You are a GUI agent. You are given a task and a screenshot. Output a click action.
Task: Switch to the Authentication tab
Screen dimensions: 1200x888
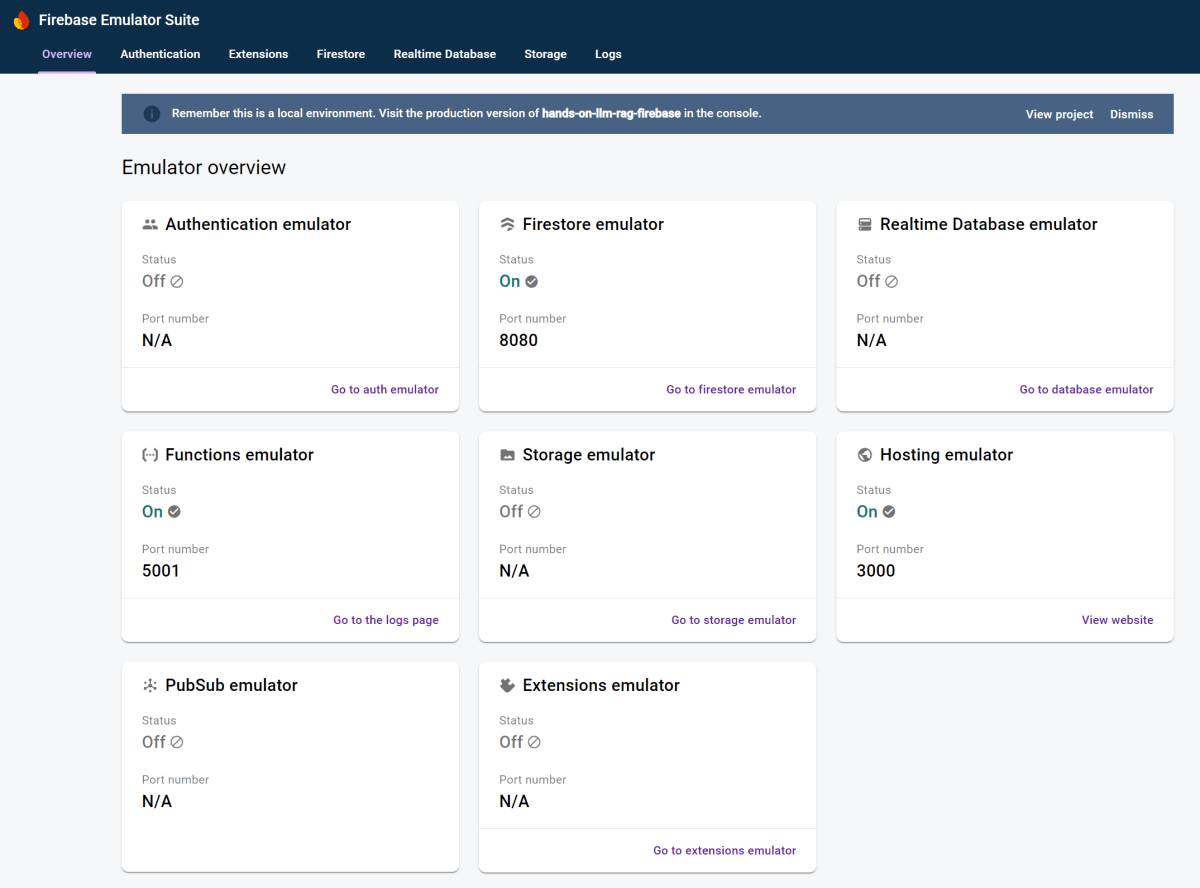160,54
